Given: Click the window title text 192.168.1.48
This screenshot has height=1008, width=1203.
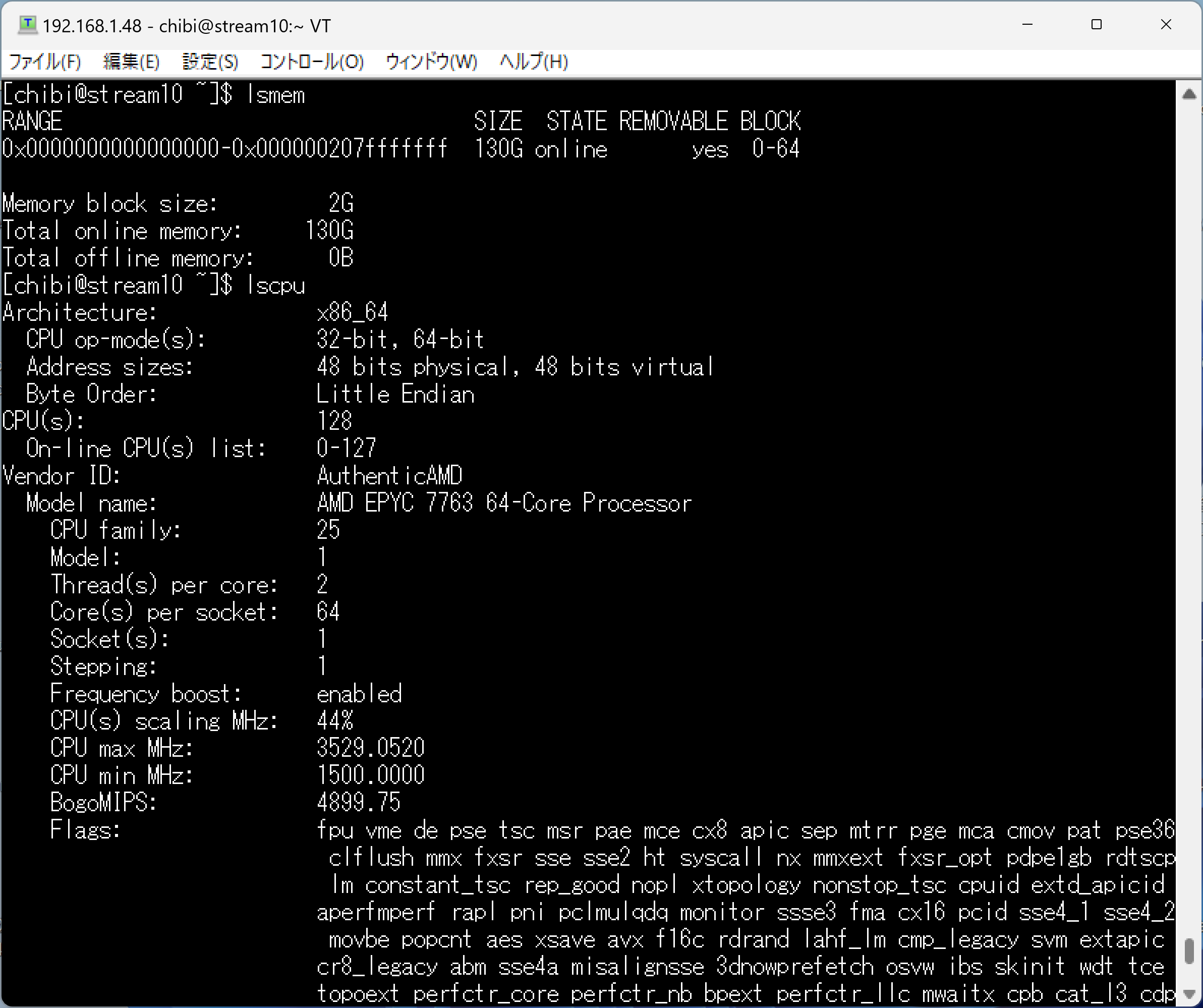Looking at the screenshot, I should click(92, 26).
